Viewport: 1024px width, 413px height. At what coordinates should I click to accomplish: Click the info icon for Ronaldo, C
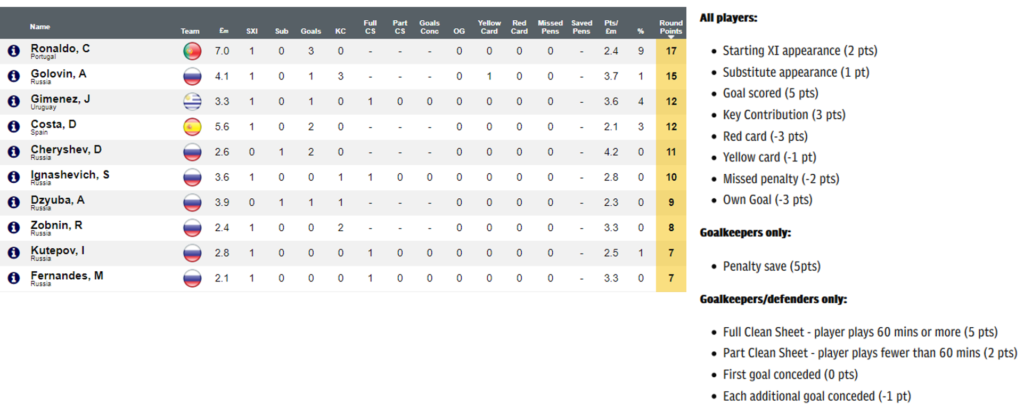point(14,51)
